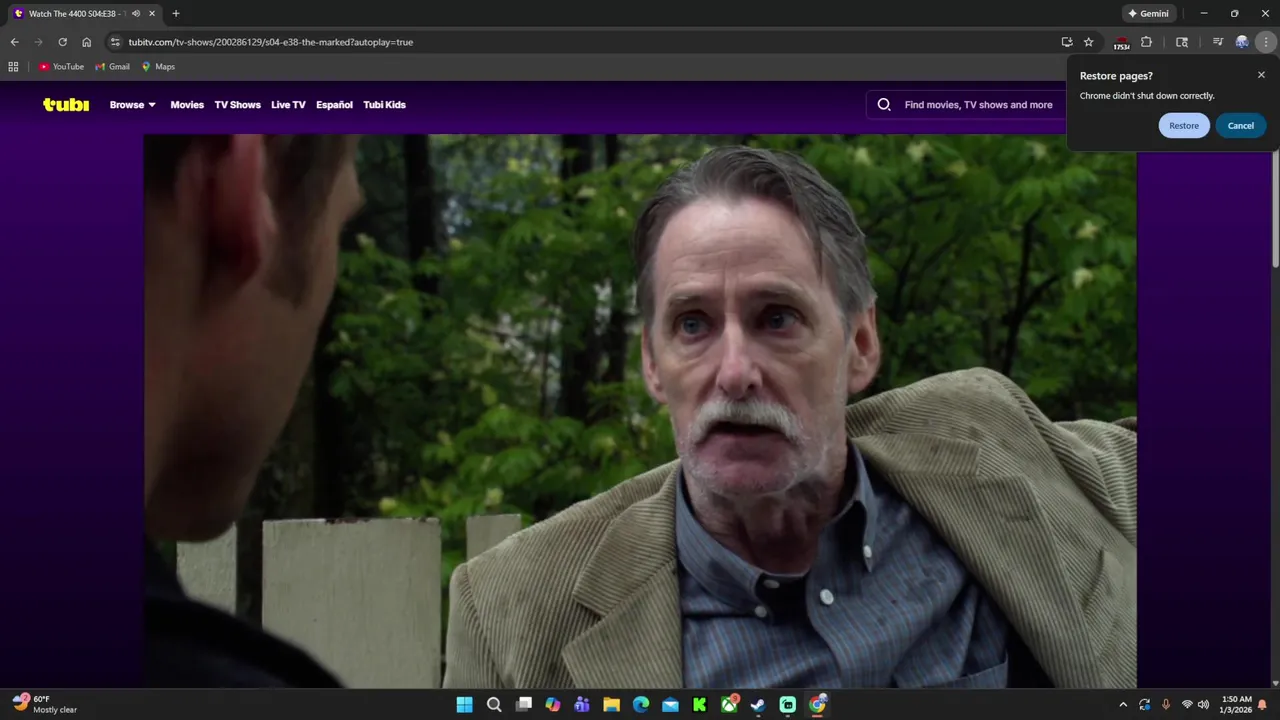Open the Movies section
Viewport: 1280px width, 720px height.
tap(187, 104)
